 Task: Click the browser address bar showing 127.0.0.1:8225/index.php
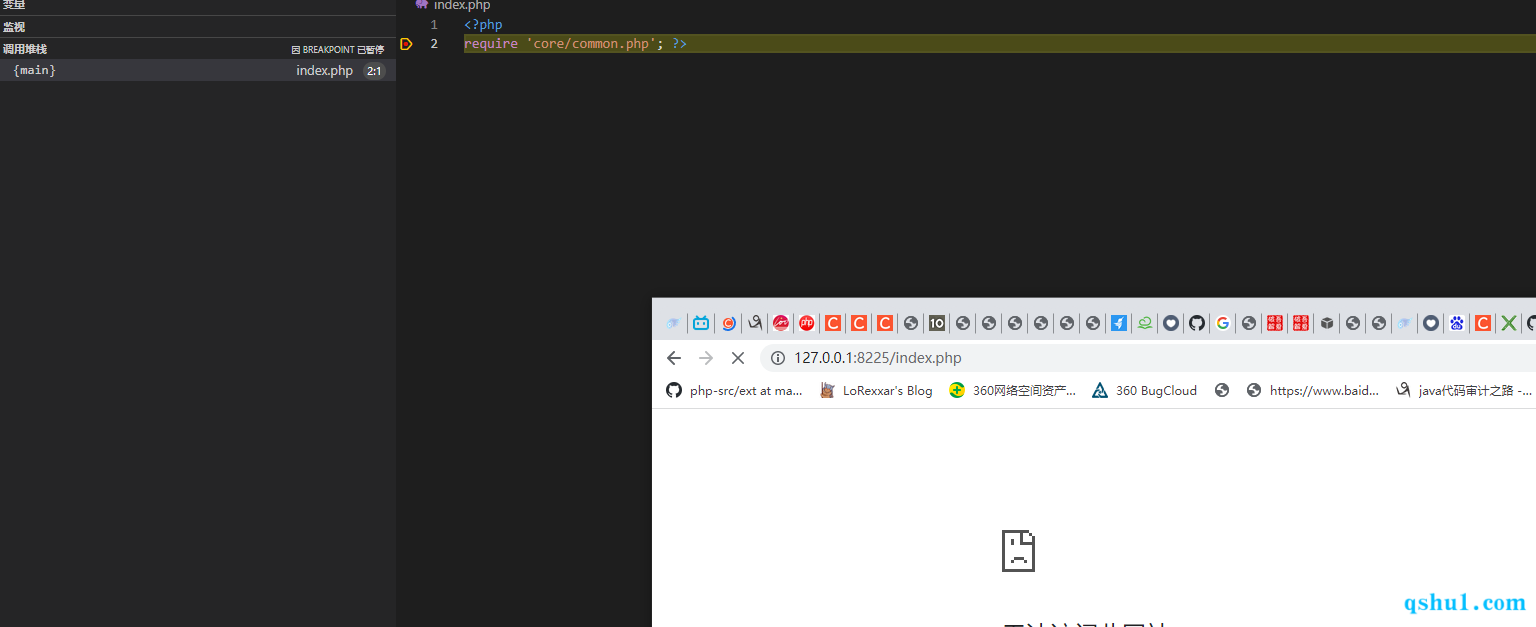(x=1150, y=358)
